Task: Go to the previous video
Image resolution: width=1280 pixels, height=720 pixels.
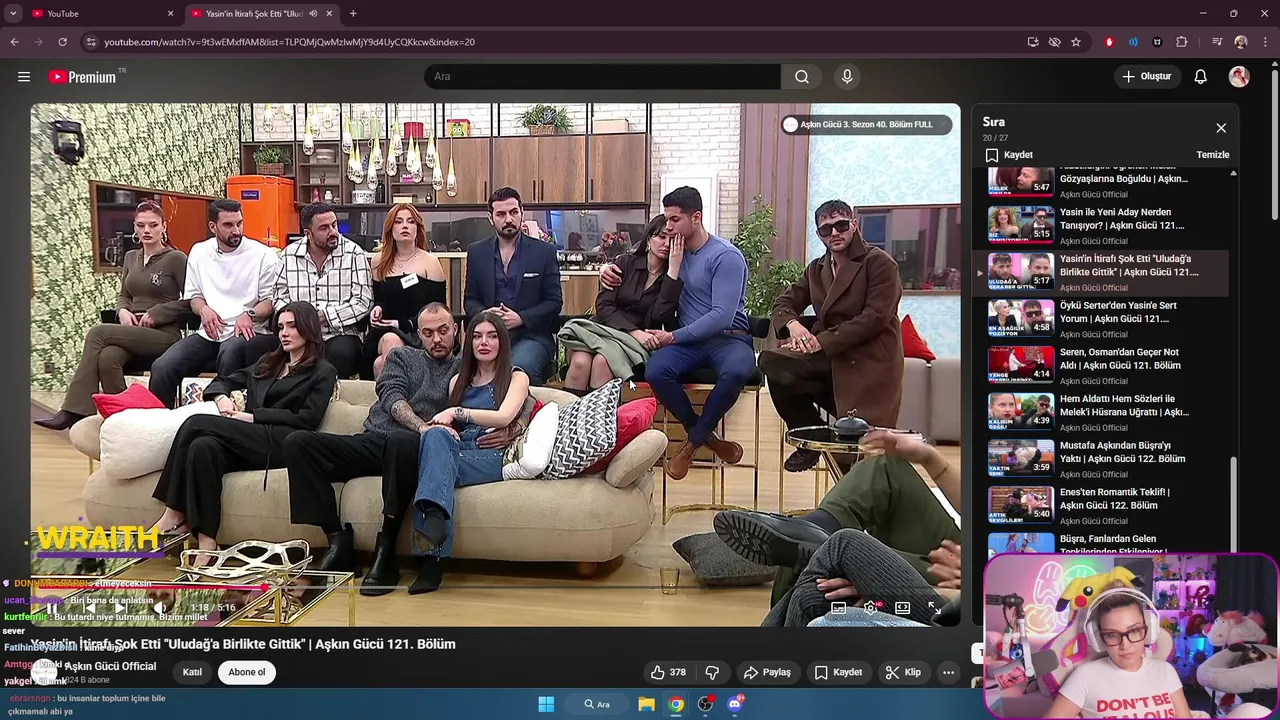Action: 88,607
